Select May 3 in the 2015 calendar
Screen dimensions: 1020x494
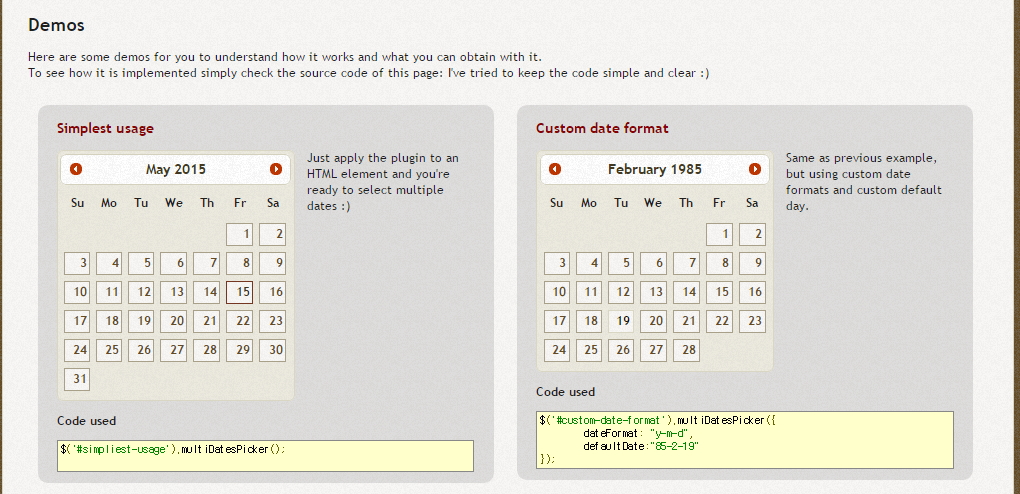(77, 264)
